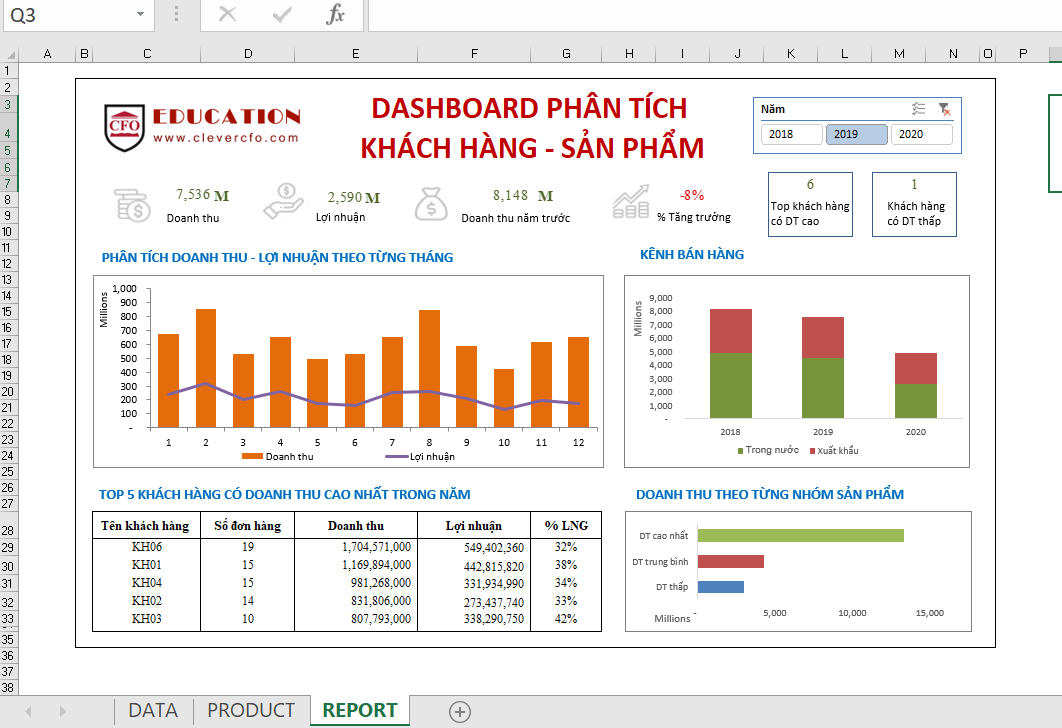Click the Insert Function fx icon
Screen dimensions: 1062x728
336,15
